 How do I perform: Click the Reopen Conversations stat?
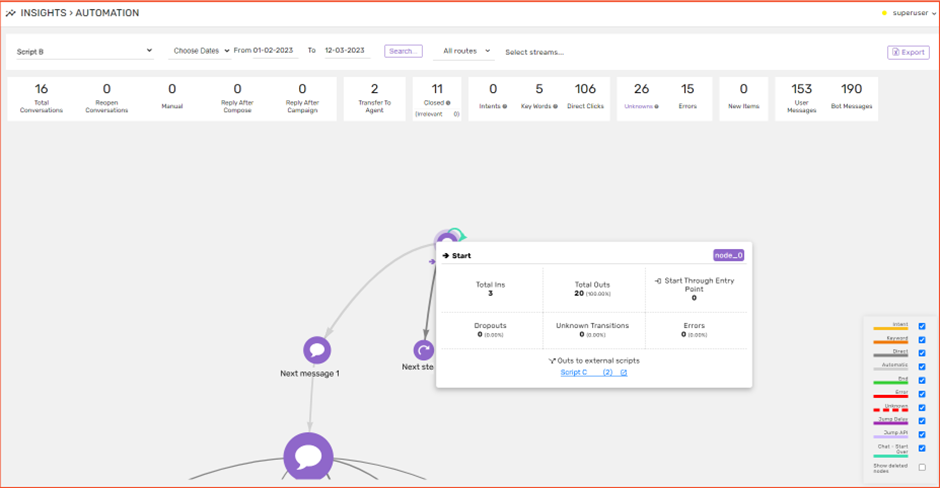[x=107, y=98]
